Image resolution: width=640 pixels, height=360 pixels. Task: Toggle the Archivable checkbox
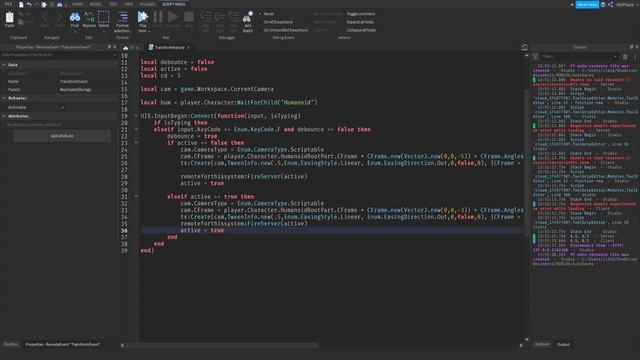(x=62, y=107)
